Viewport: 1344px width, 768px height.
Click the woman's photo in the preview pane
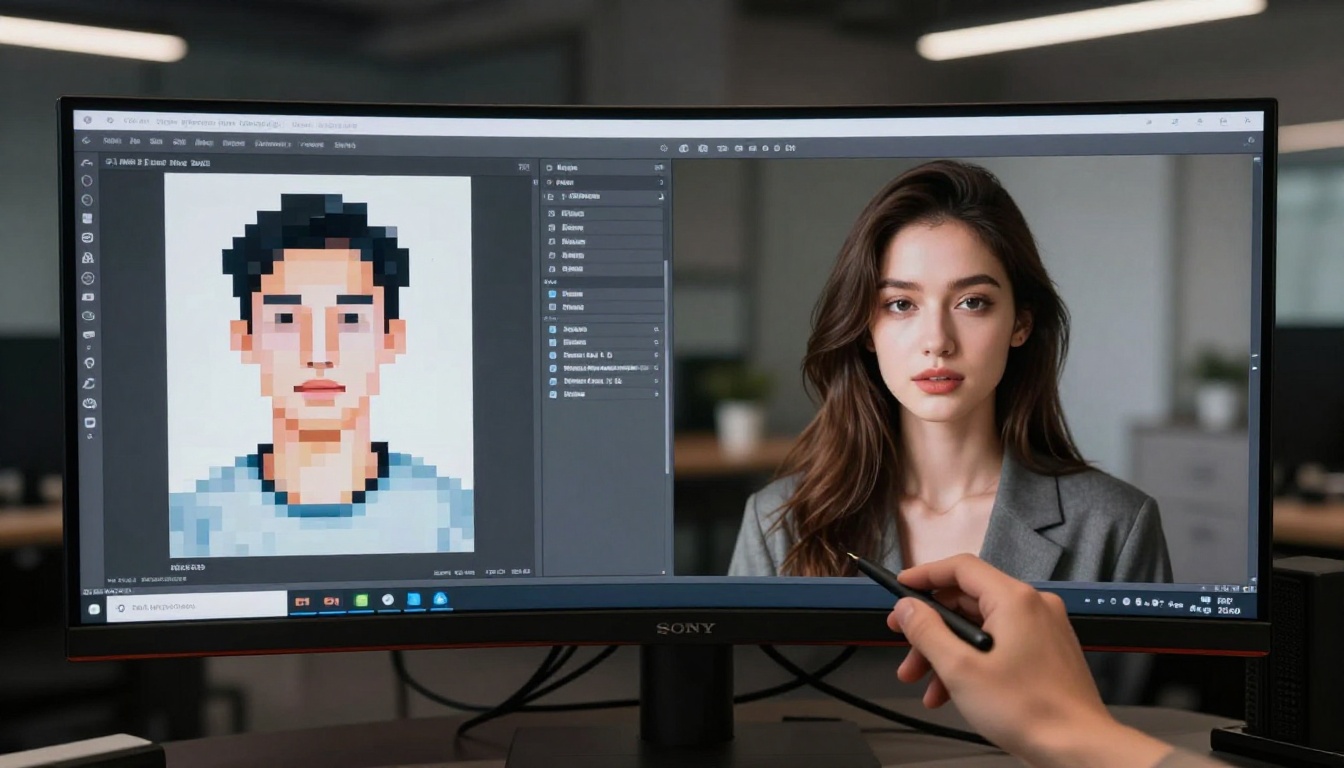(961, 368)
